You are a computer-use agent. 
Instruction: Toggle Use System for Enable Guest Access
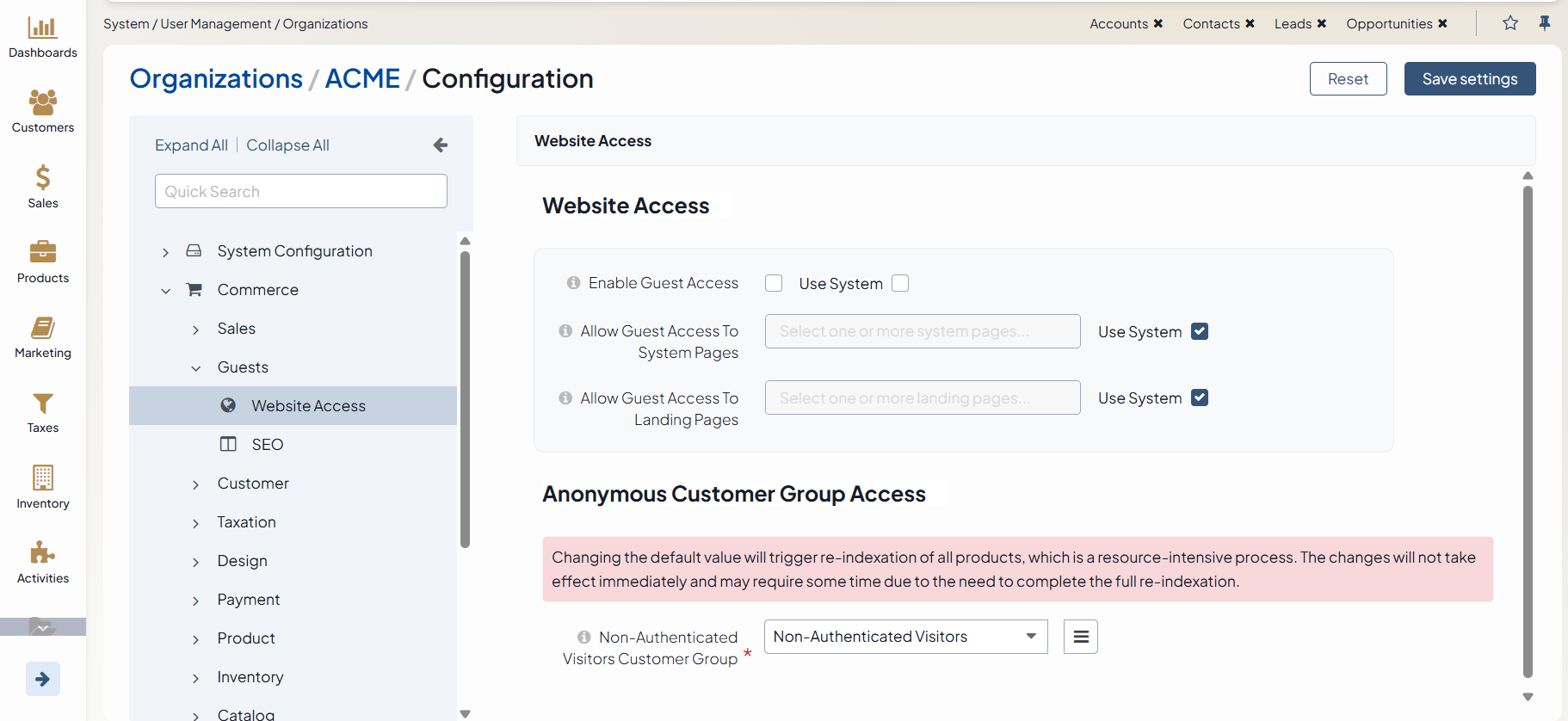(900, 283)
